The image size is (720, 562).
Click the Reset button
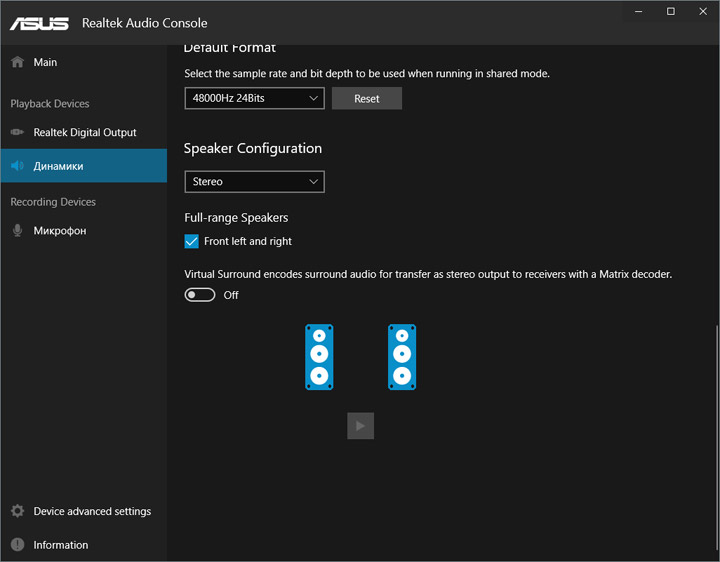coord(366,99)
